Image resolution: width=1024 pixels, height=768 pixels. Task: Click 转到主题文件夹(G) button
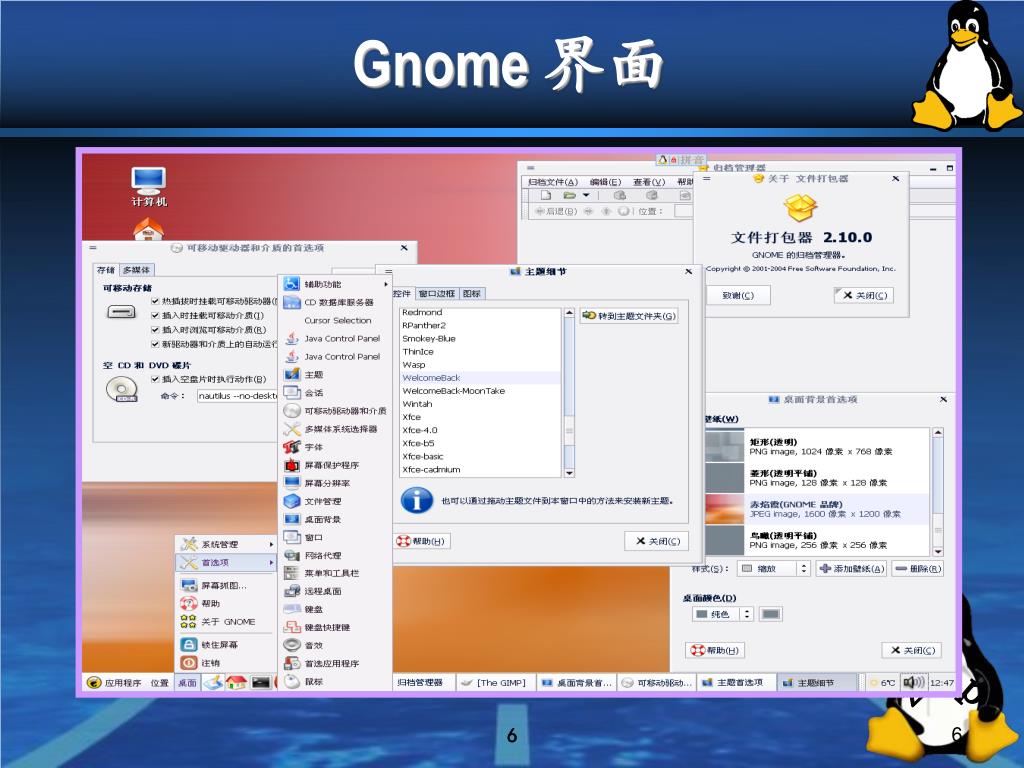coord(628,316)
